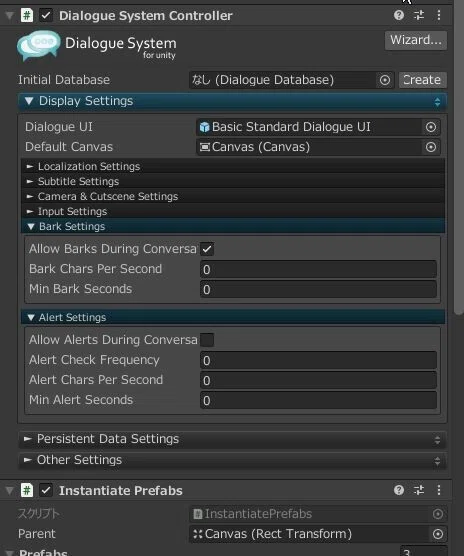
Task: Pick object for Initial Database field
Action: [385, 80]
